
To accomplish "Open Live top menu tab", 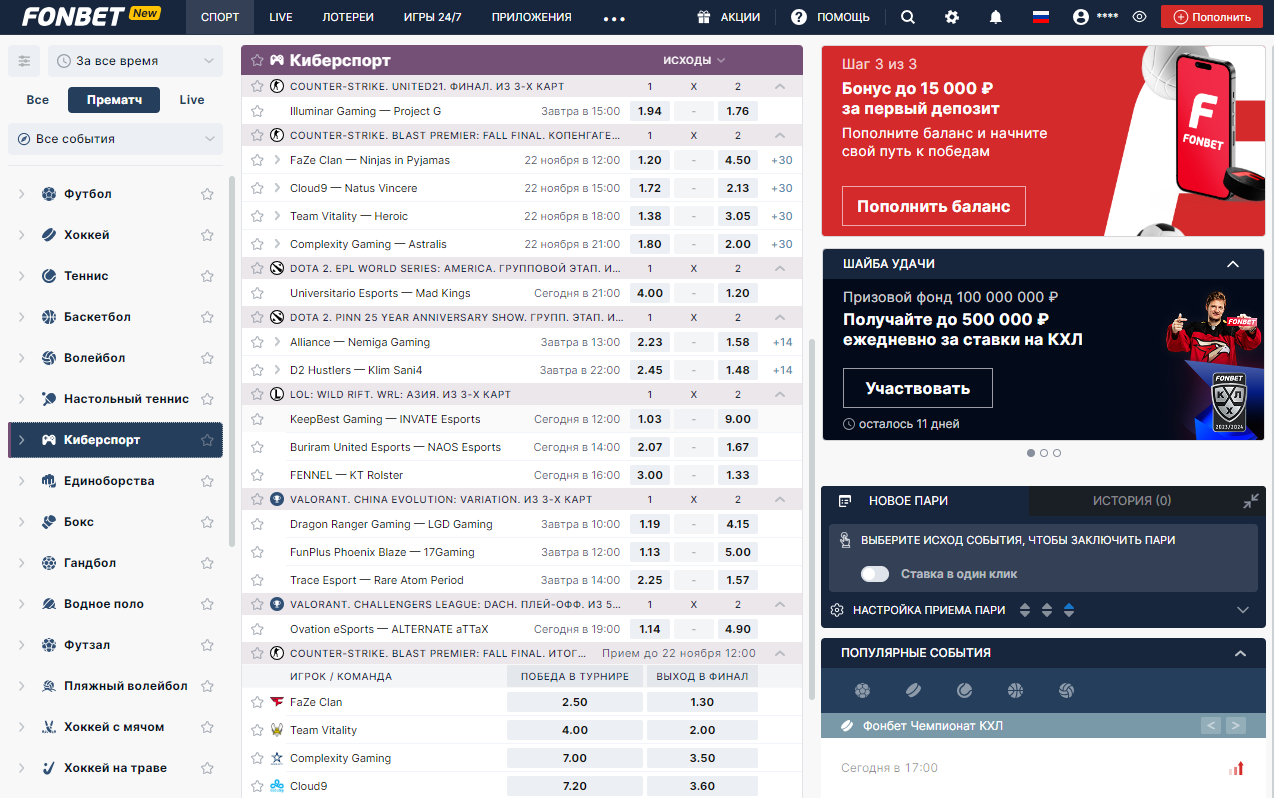I will 281,17.
